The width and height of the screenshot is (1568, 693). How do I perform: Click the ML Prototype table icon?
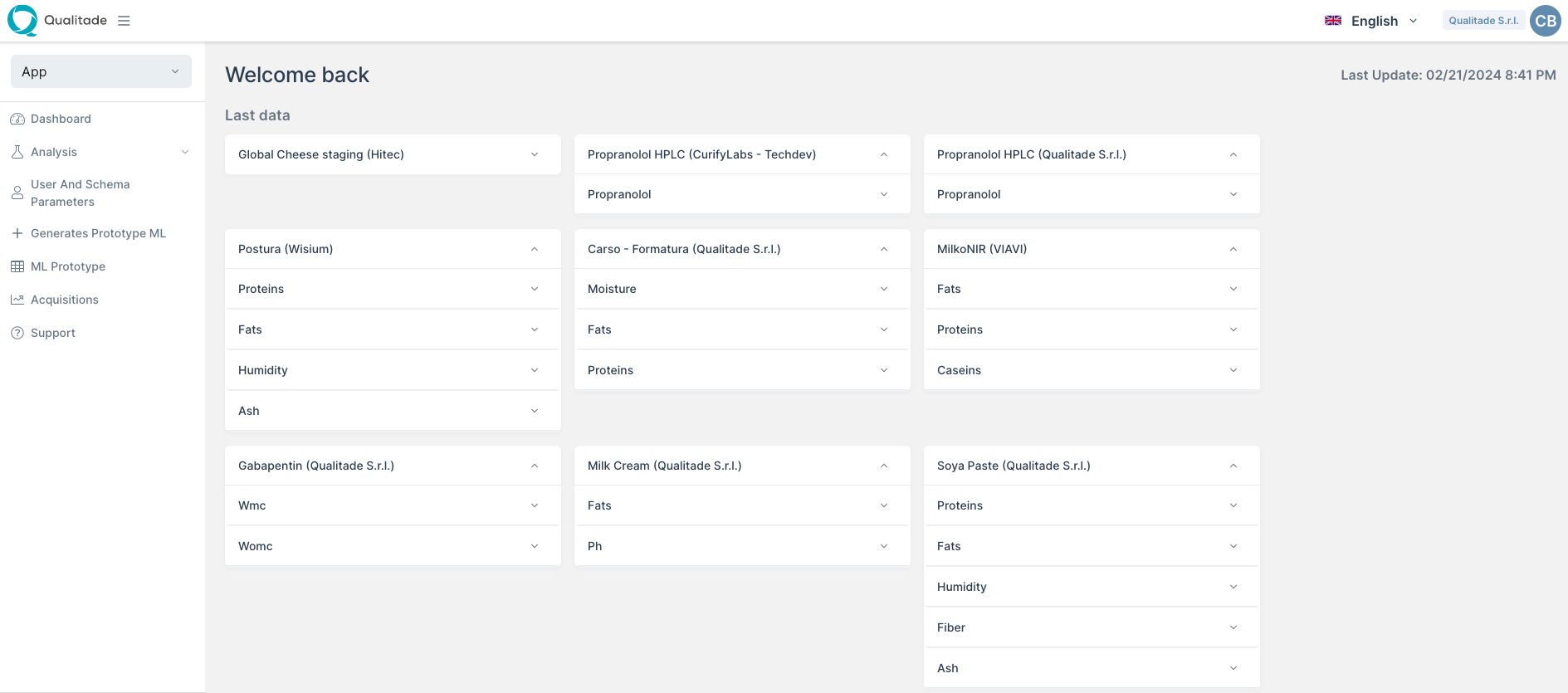[17, 266]
